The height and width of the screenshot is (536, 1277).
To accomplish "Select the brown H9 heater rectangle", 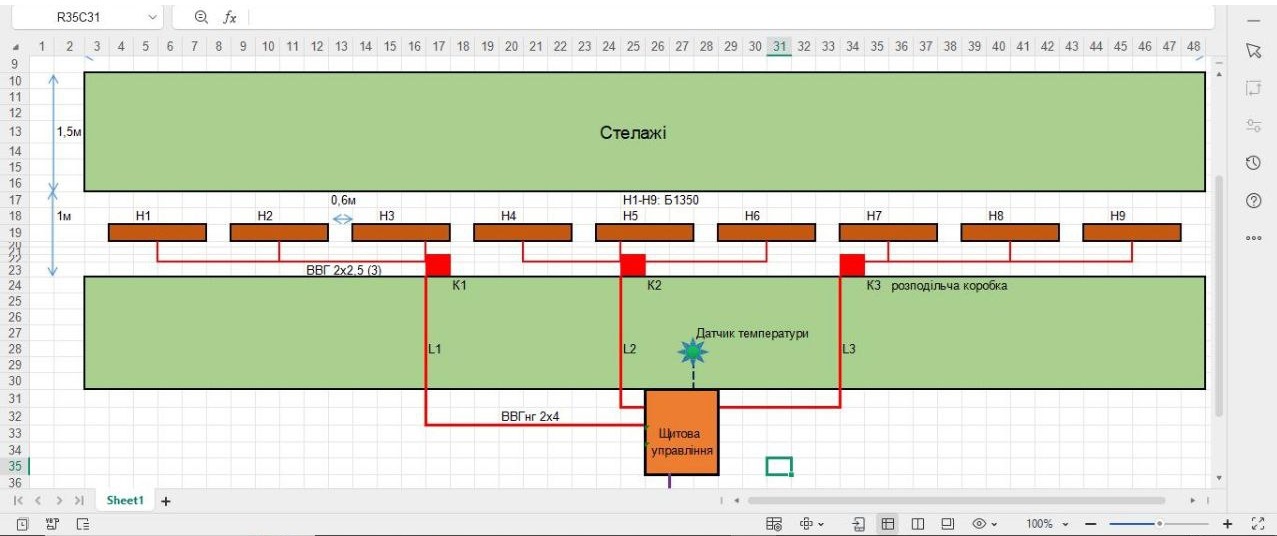I will (x=1132, y=232).
